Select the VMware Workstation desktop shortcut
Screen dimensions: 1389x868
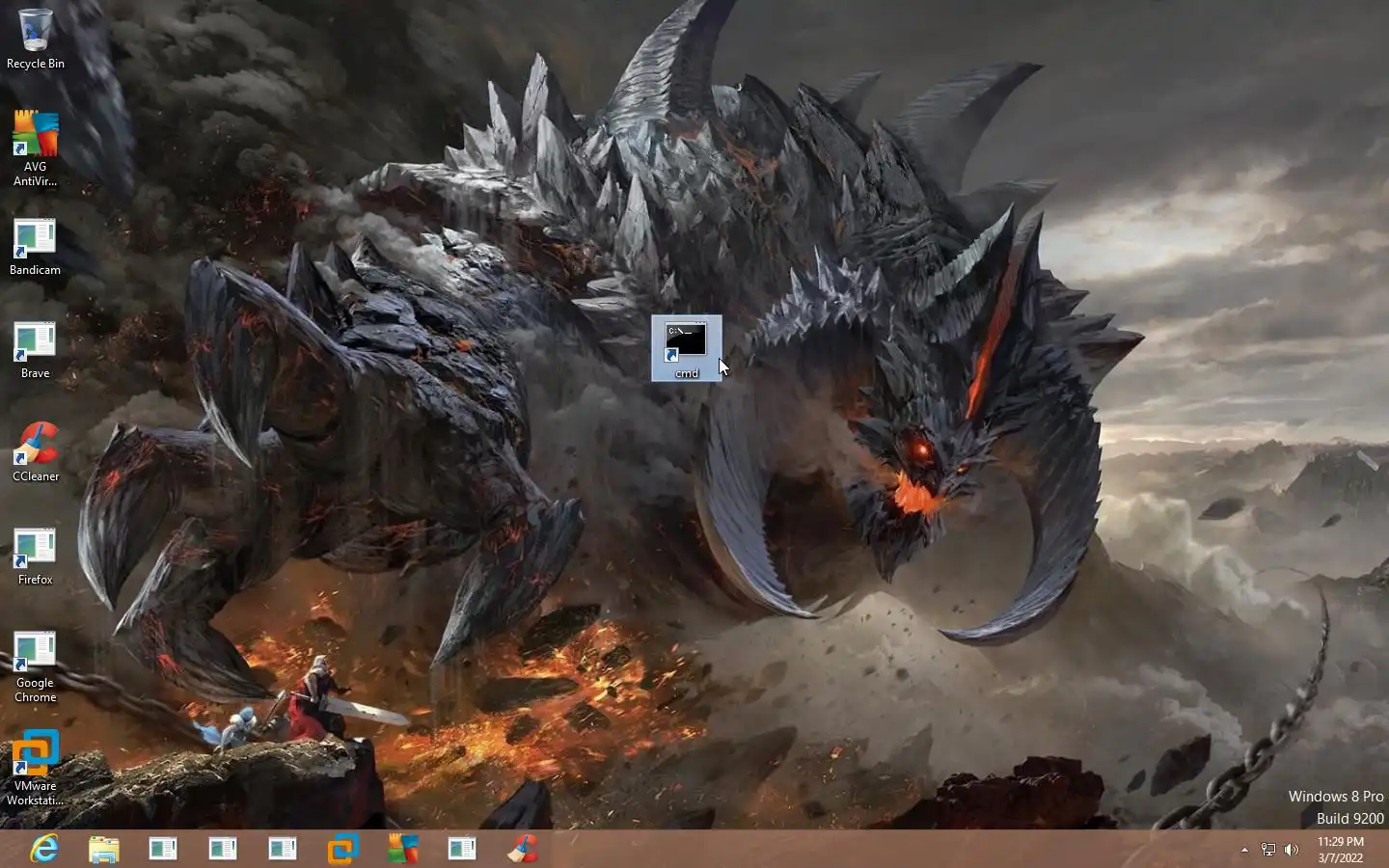click(35, 769)
